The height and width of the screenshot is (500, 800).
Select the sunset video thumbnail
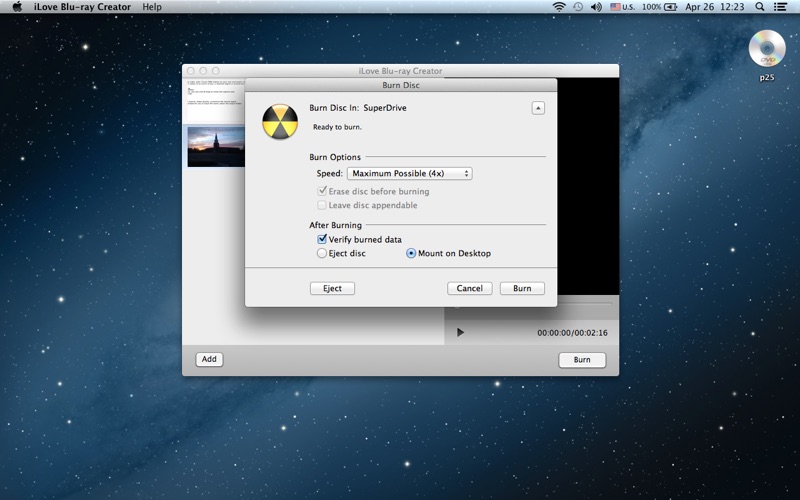click(x=216, y=146)
